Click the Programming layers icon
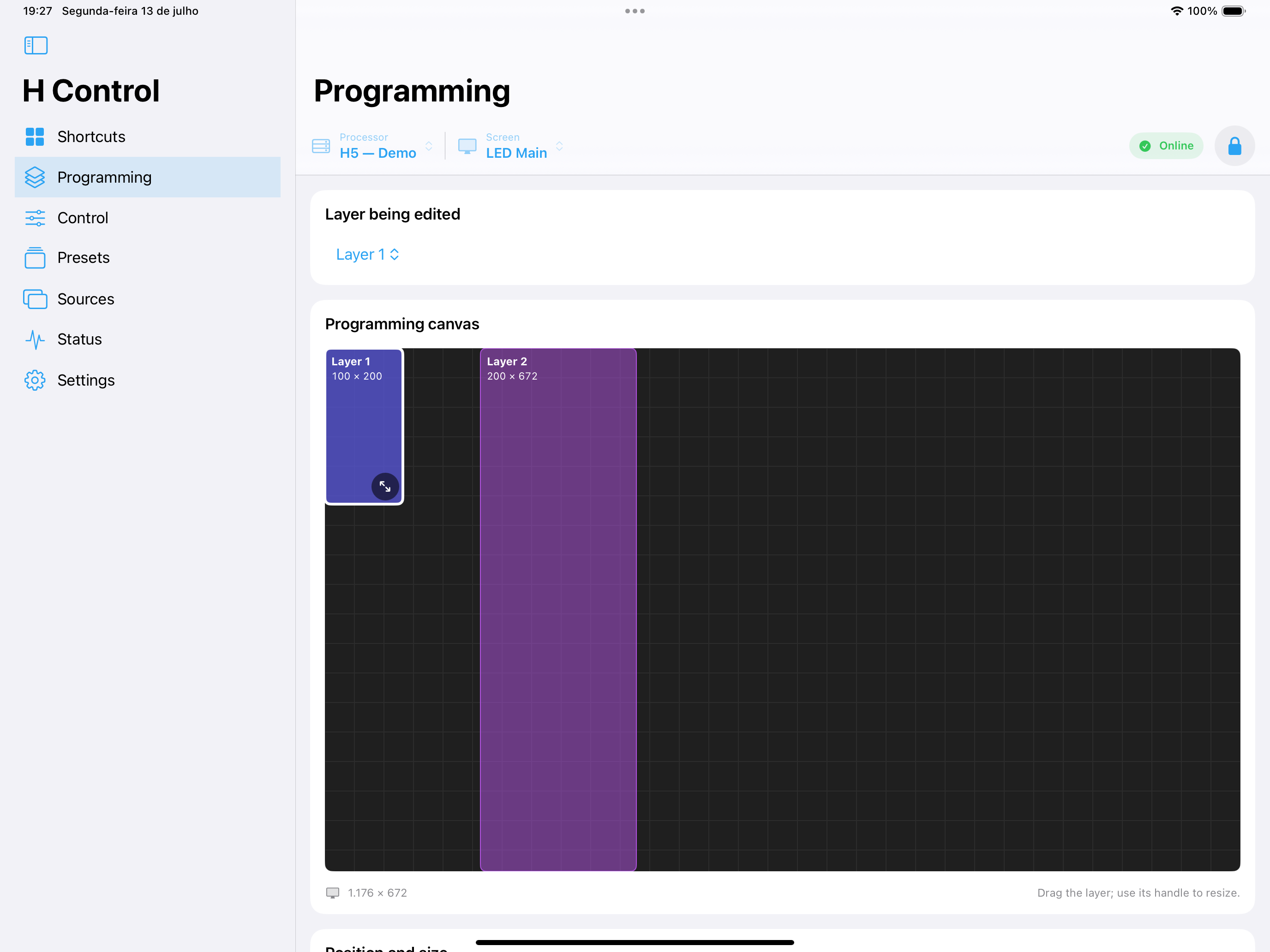Image resolution: width=1270 pixels, height=952 pixels. [35, 177]
